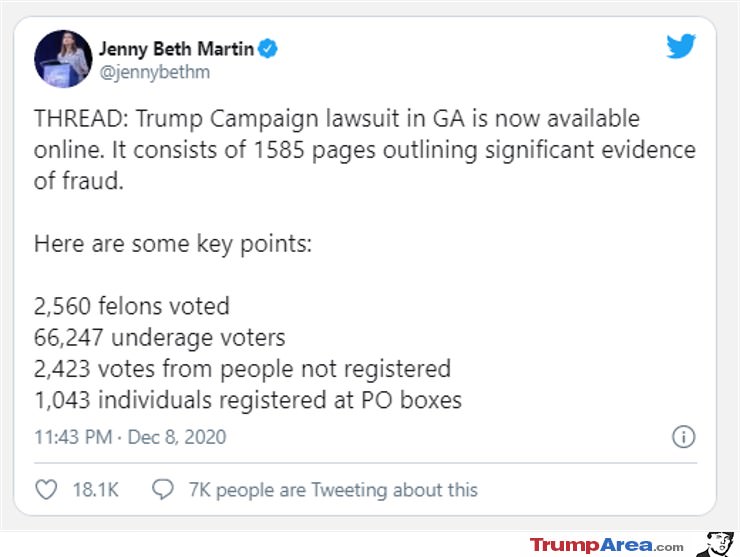This screenshot has height=557, width=740.
Task: Click the line mentioning 1585 pages
Action: click(365, 150)
